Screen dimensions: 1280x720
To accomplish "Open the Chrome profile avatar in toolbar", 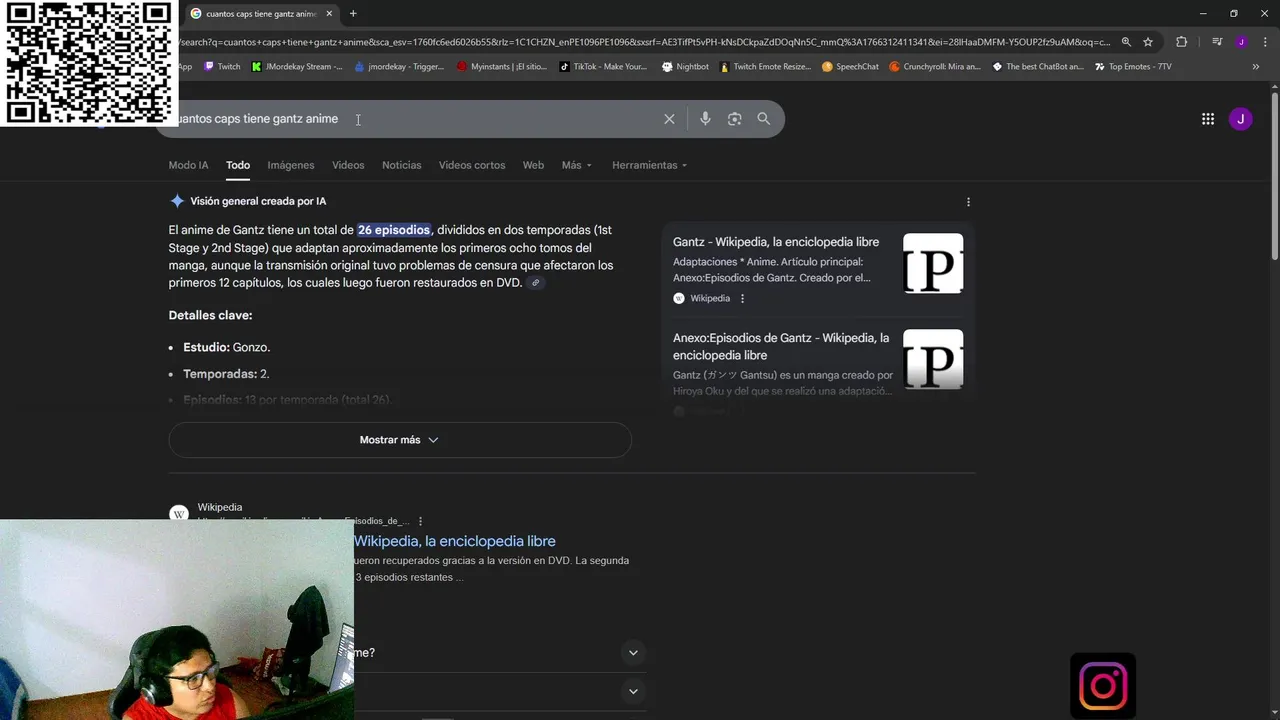I will pyautogui.click(x=1241, y=42).
